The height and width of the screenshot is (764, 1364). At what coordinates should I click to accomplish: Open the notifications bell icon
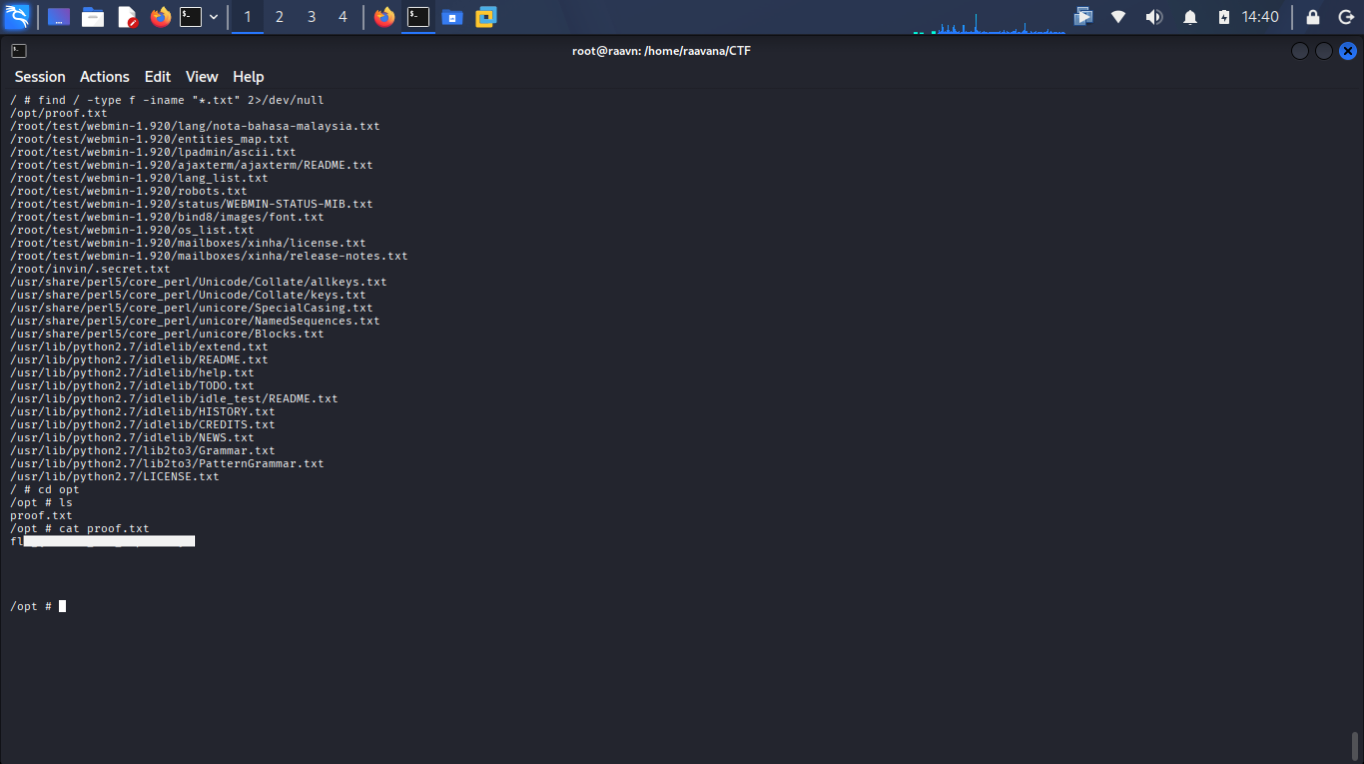1190,17
